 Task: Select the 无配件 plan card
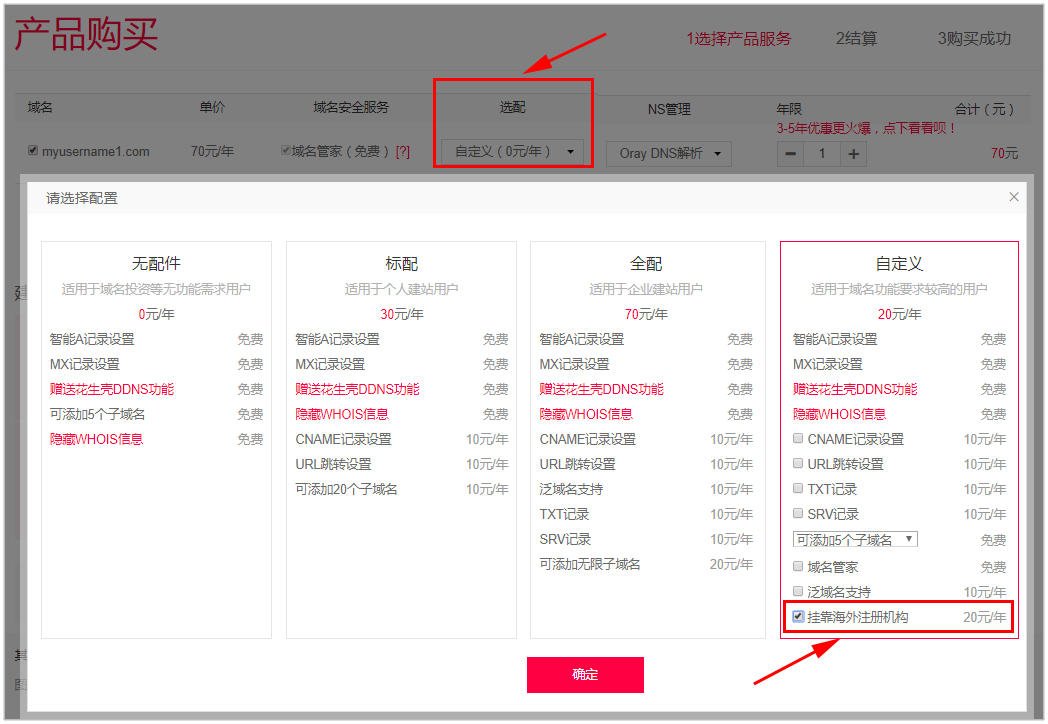point(156,439)
